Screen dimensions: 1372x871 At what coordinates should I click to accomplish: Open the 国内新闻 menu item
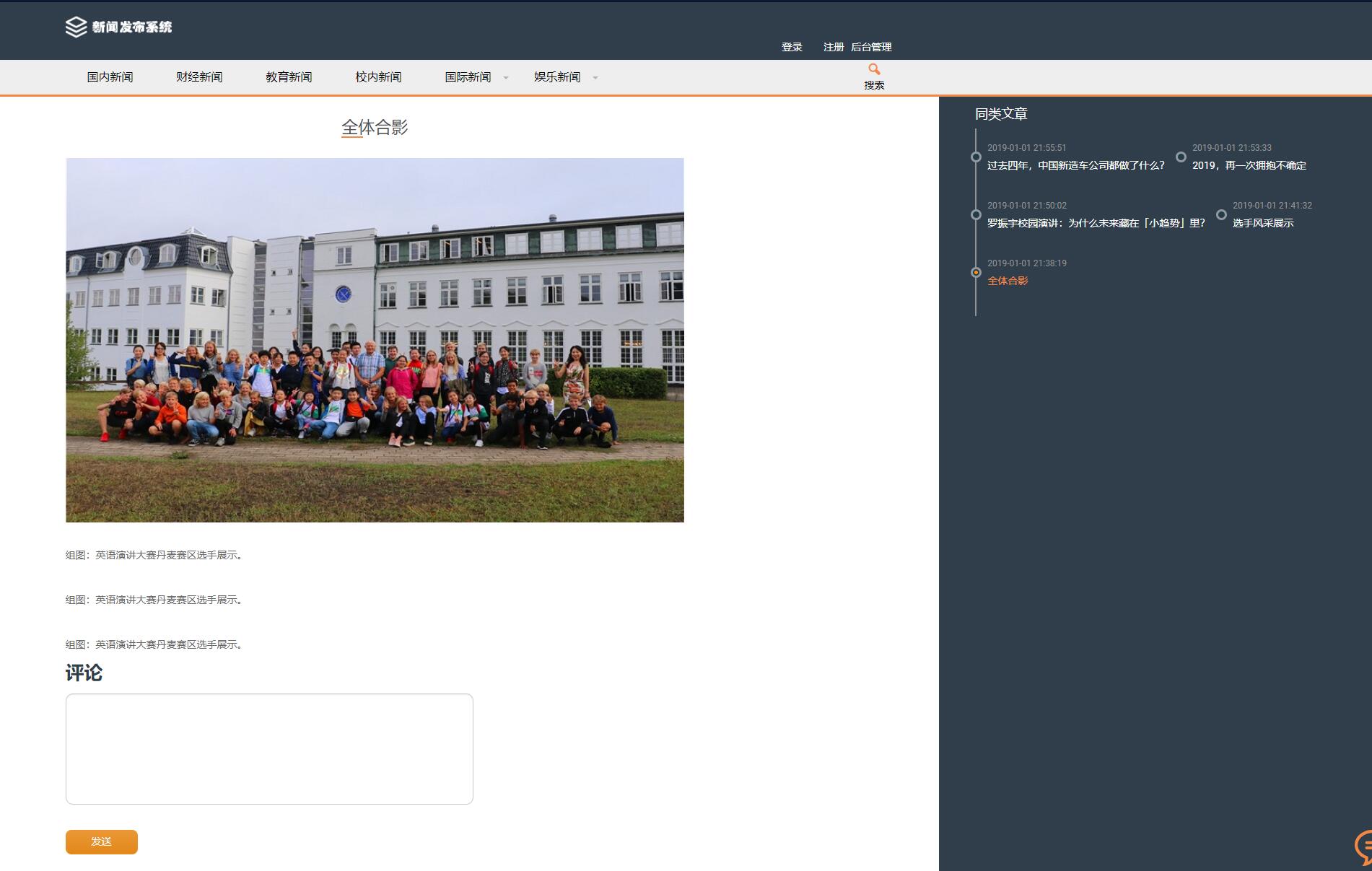click(110, 77)
